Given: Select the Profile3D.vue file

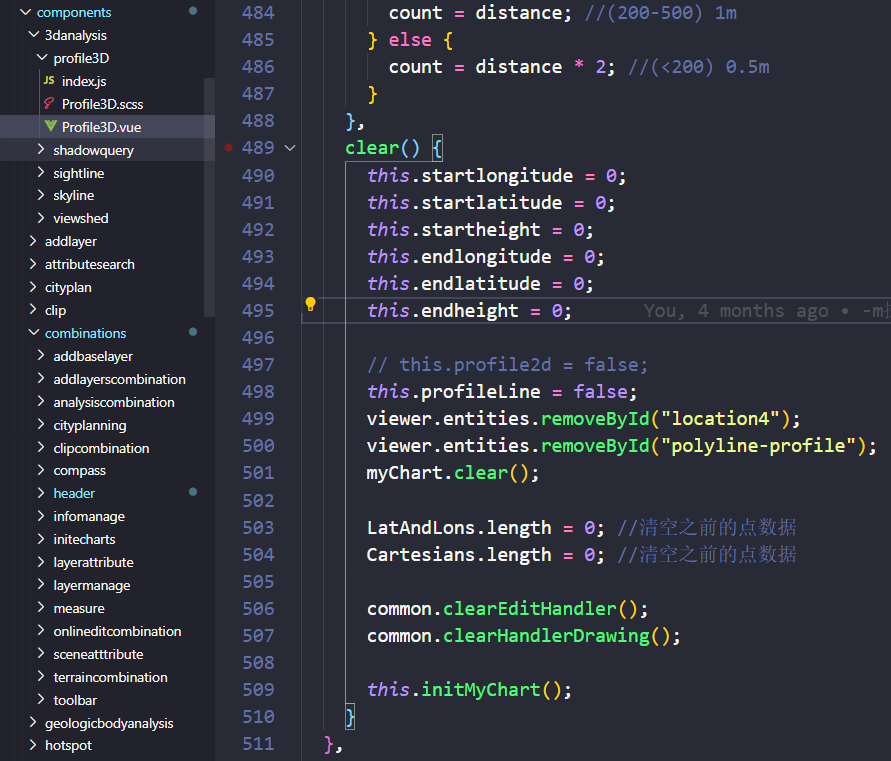Looking at the screenshot, I should tap(101, 127).
